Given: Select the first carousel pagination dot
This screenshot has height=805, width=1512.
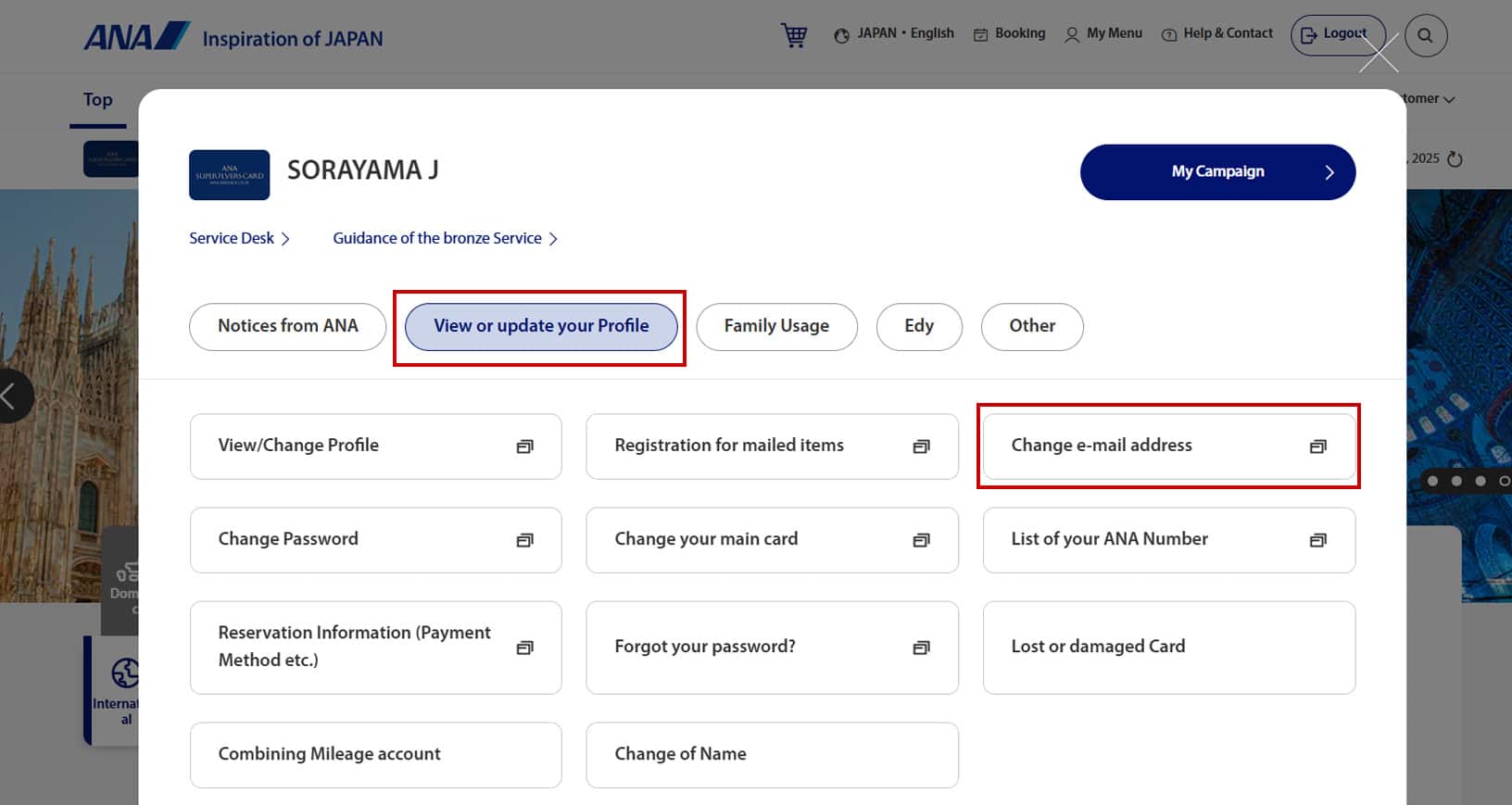Looking at the screenshot, I should (1432, 481).
